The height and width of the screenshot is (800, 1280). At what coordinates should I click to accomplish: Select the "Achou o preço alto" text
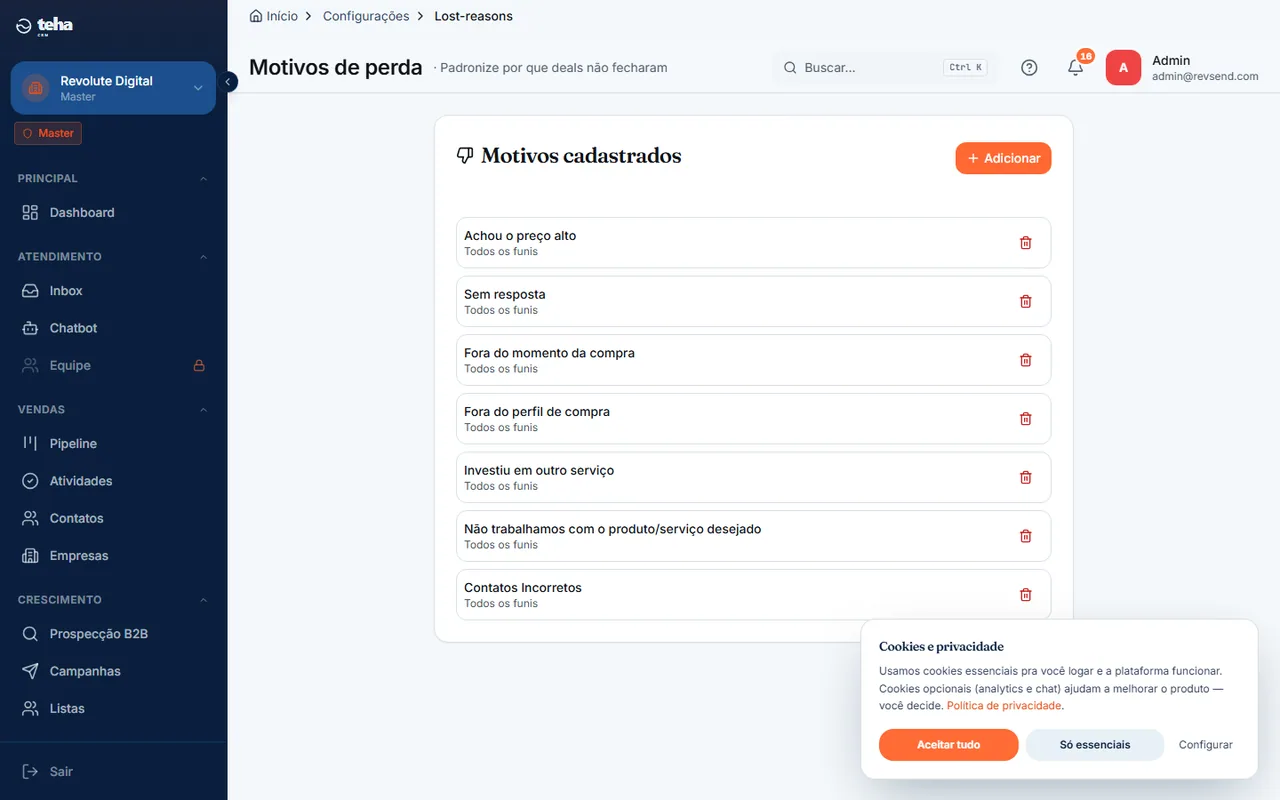520,236
